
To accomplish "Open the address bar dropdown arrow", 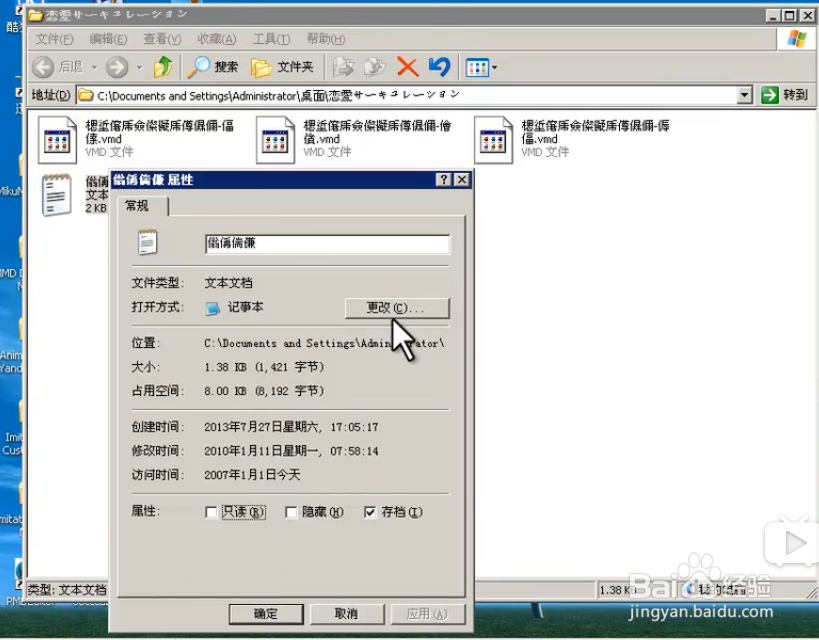I will [745, 95].
